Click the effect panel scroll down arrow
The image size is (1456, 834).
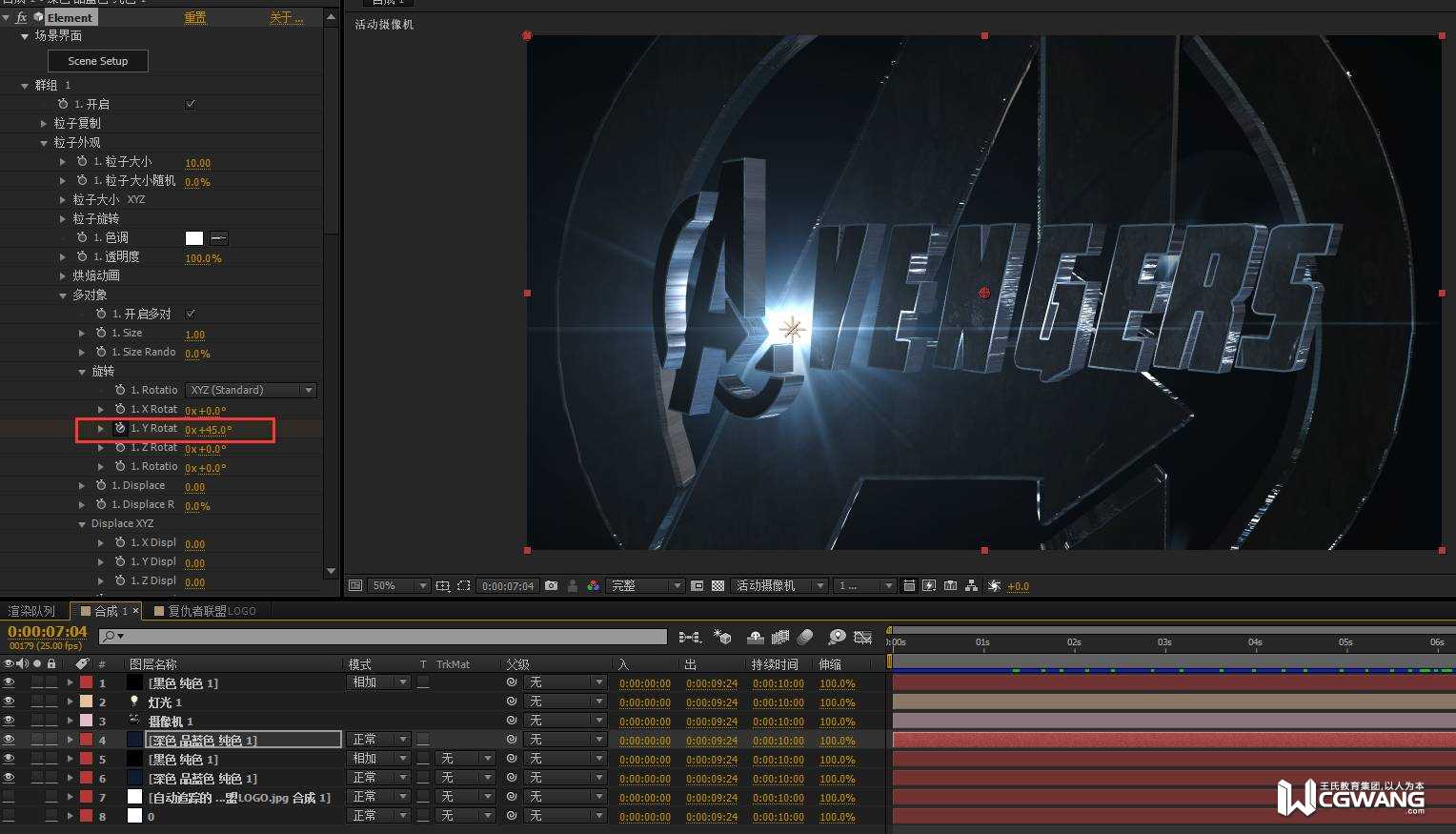coord(331,571)
